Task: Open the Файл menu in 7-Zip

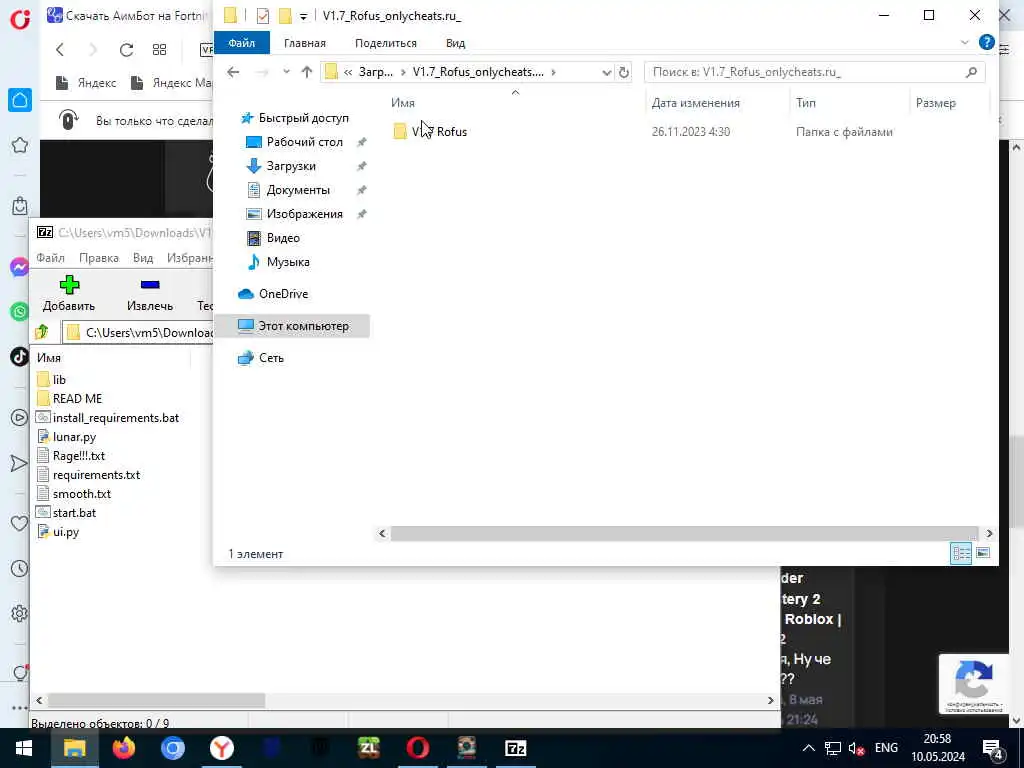Action: (x=50, y=258)
